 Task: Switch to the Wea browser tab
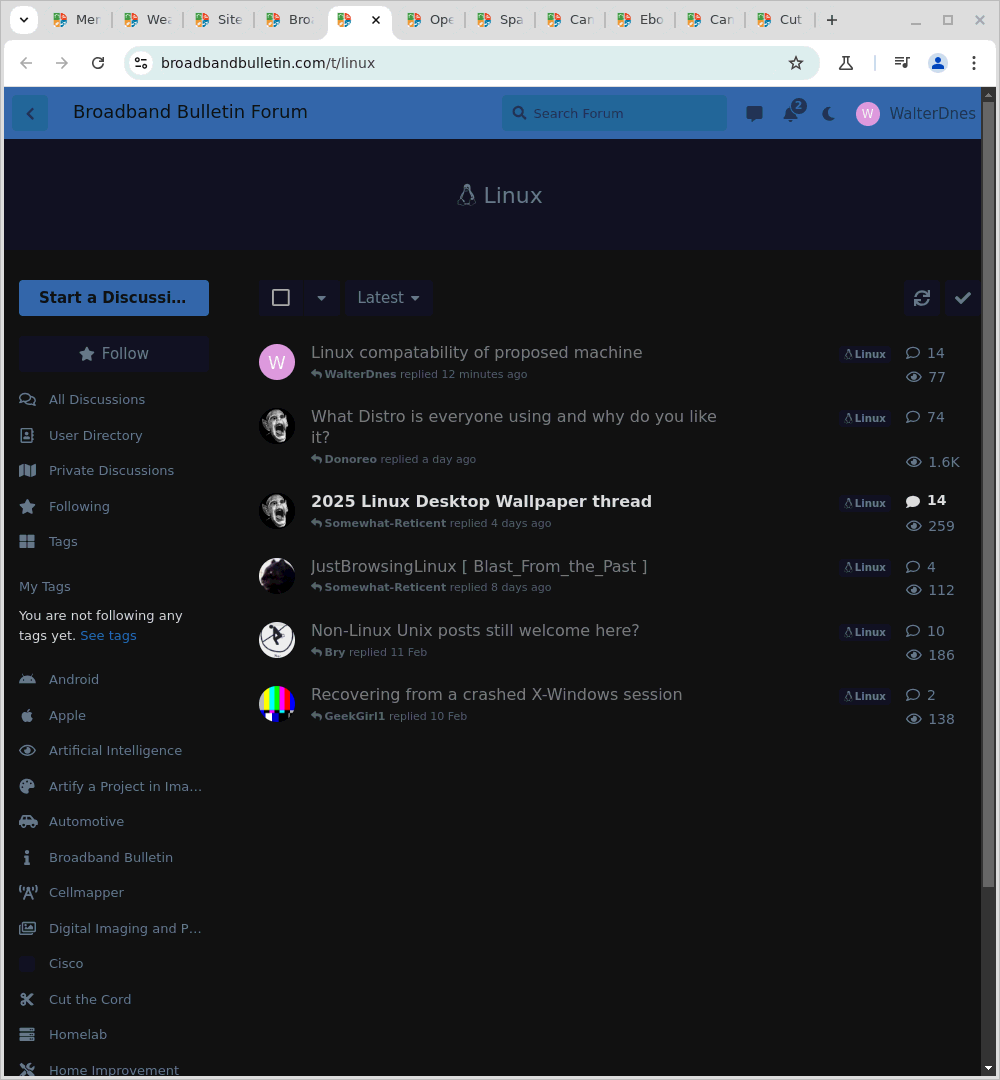pos(148,20)
